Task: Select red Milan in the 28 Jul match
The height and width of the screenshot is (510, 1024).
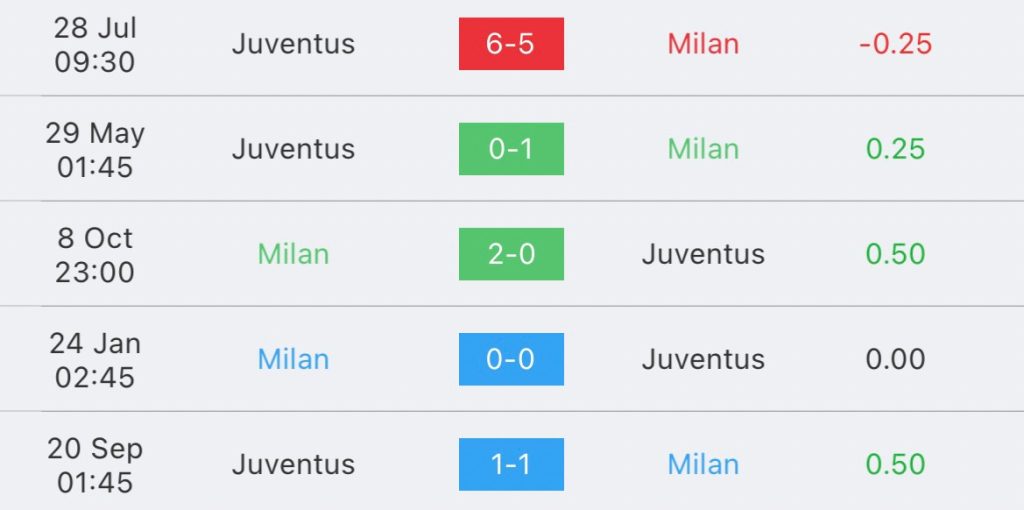Action: [x=703, y=44]
